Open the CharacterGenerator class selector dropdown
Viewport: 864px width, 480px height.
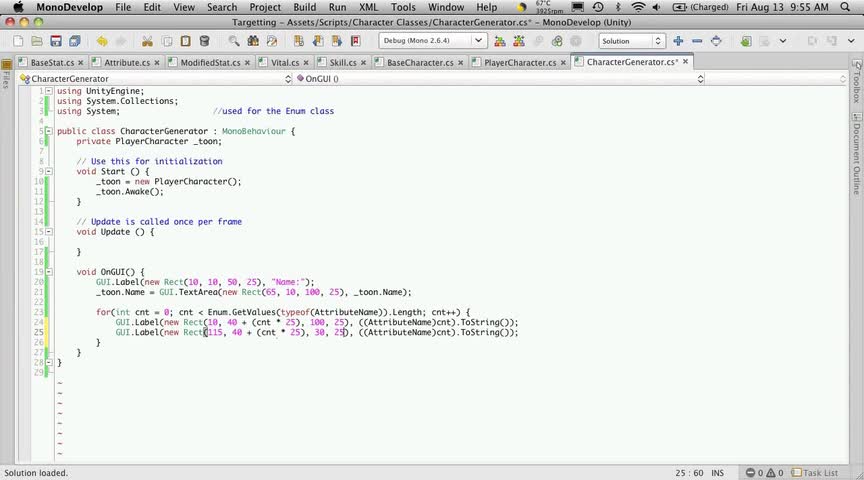[155, 79]
